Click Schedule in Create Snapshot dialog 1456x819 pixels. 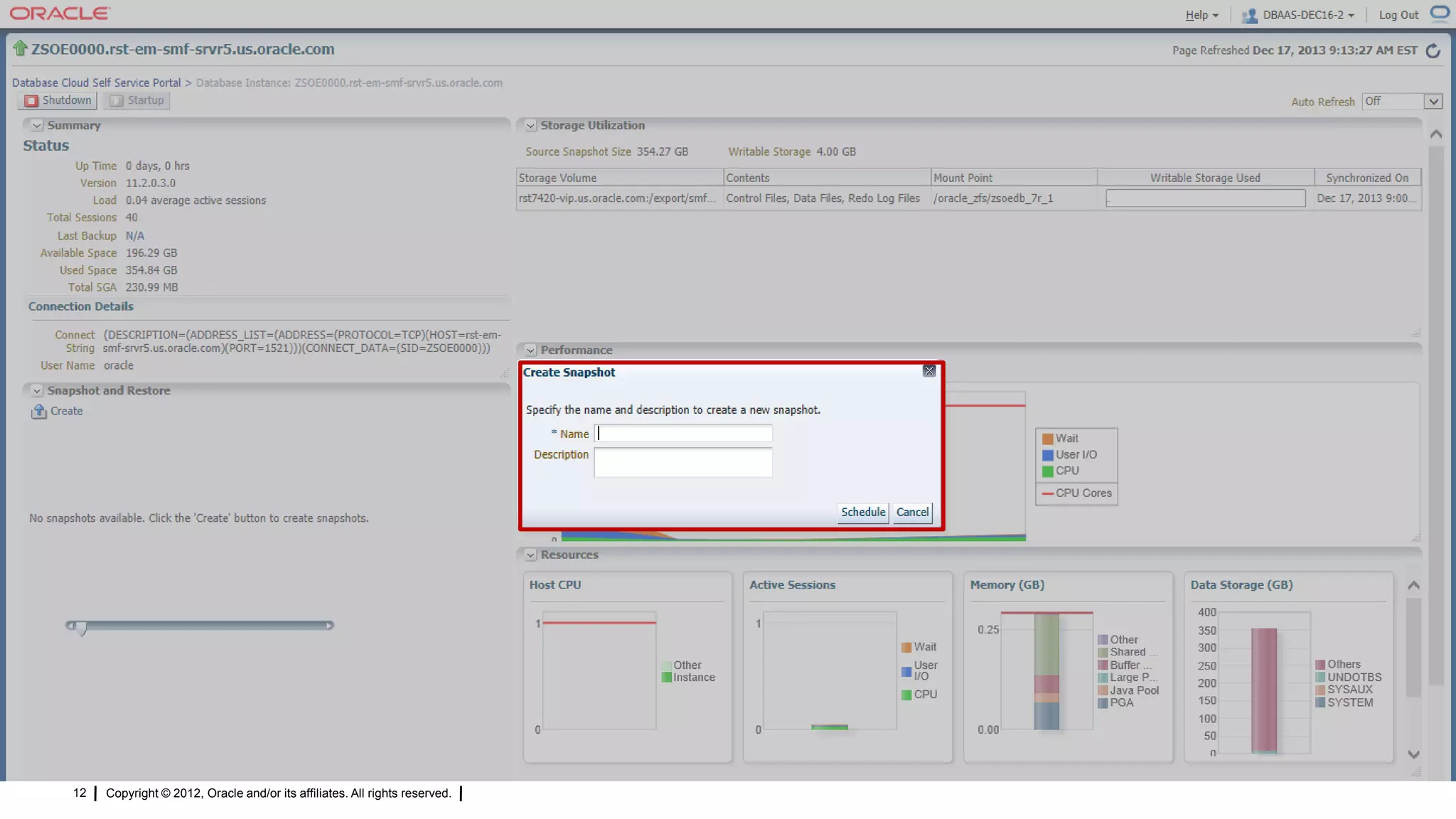863,512
